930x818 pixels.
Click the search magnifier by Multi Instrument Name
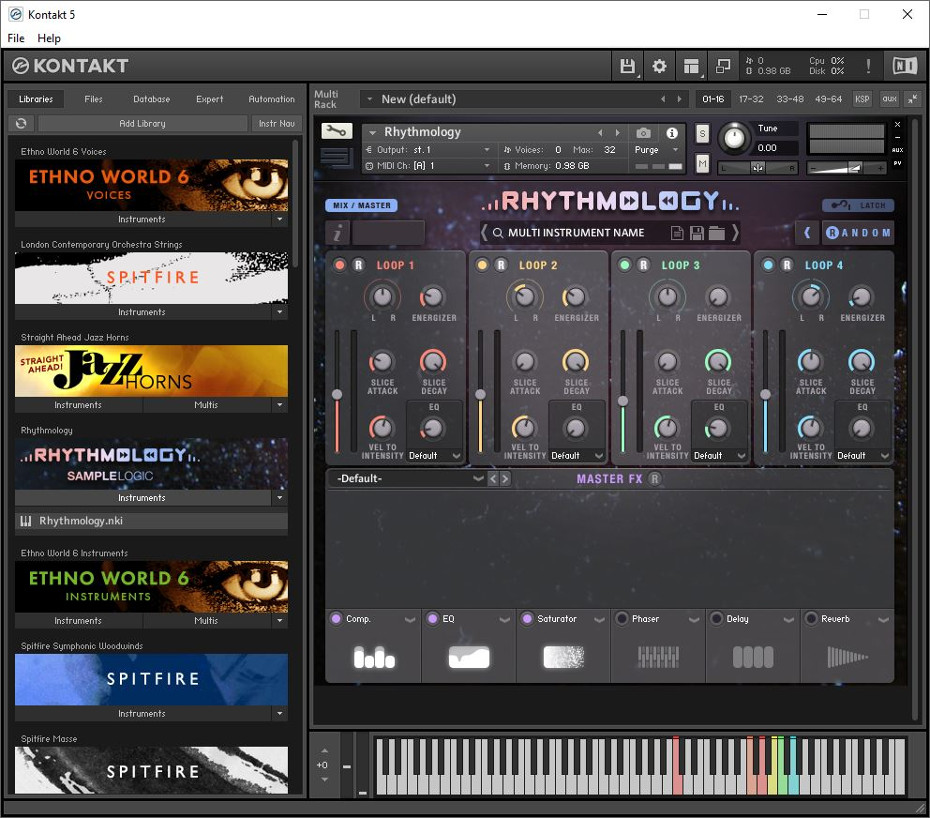tap(498, 233)
